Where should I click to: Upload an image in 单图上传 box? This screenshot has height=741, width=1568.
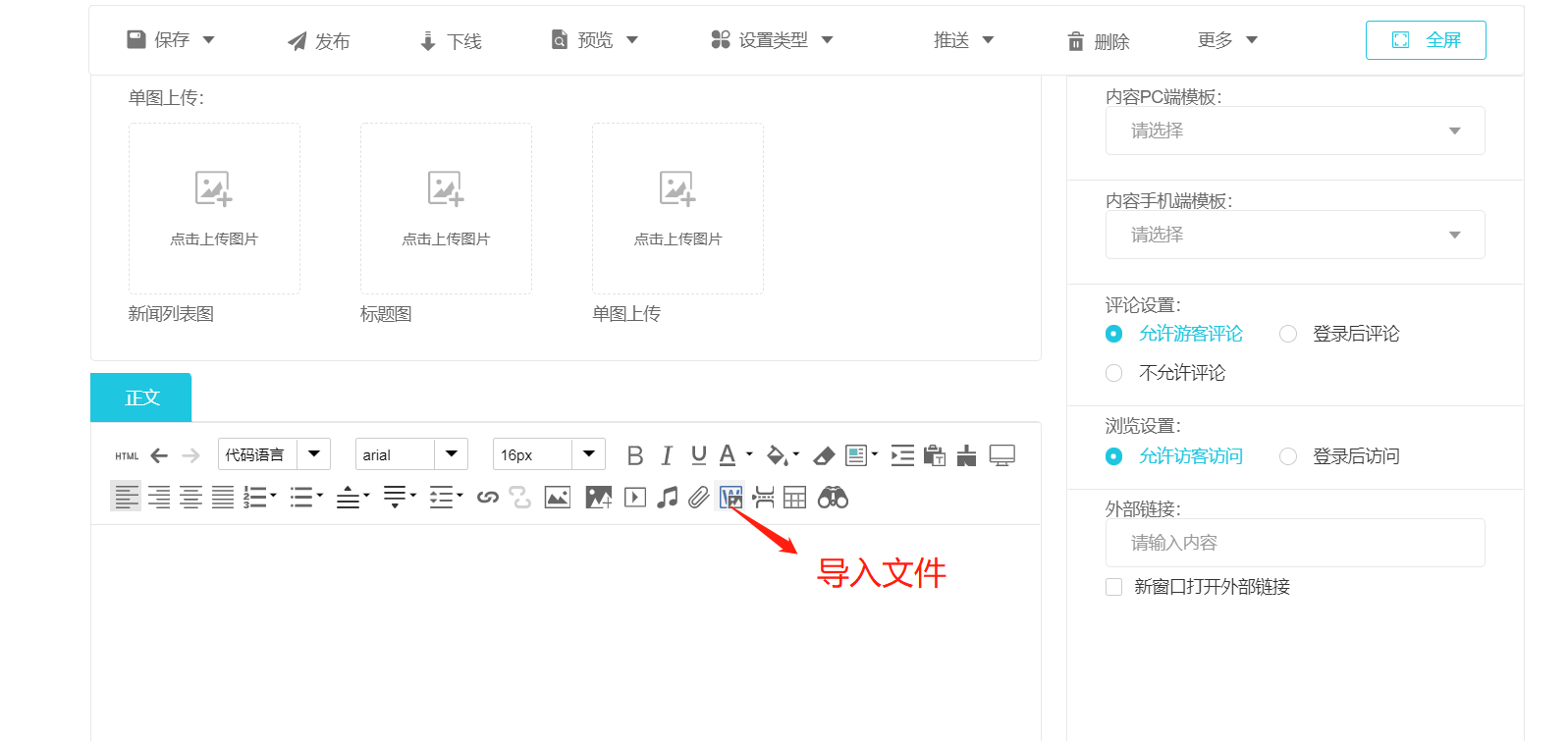[677, 208]
